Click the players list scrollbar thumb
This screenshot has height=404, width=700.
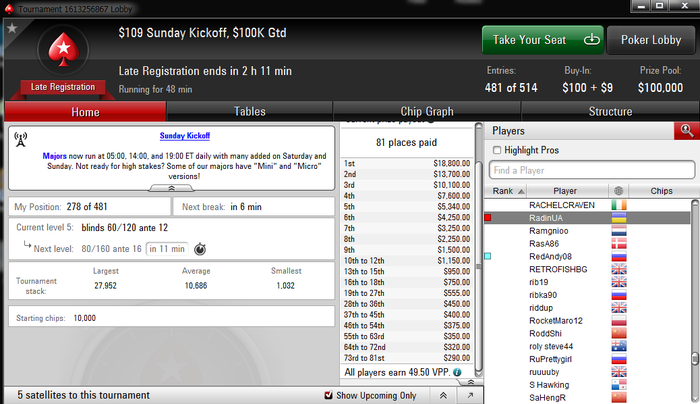695,358
